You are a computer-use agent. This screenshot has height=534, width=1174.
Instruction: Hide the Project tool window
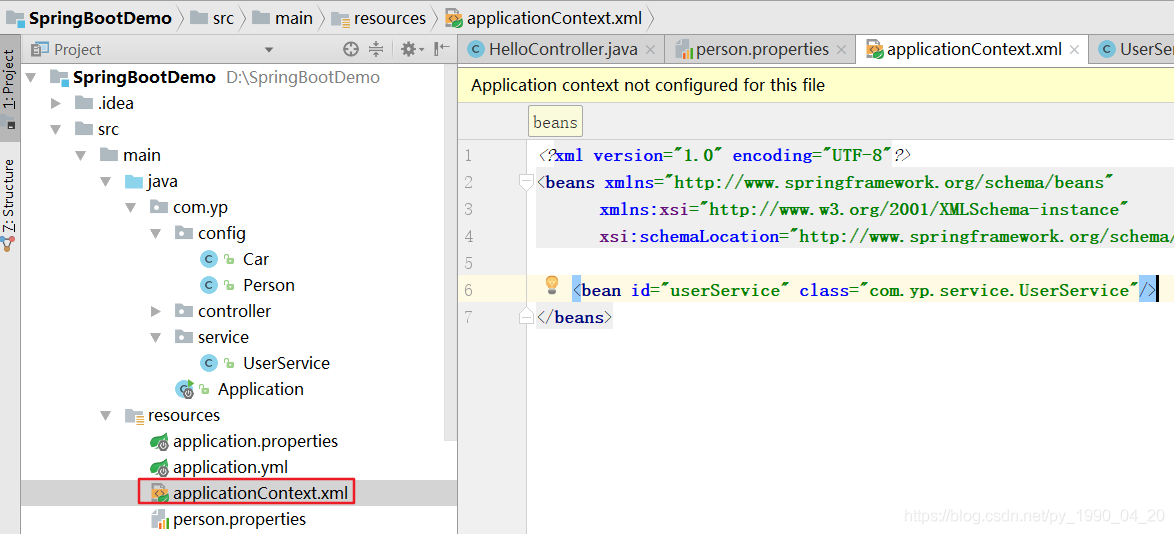pos(442,49)
